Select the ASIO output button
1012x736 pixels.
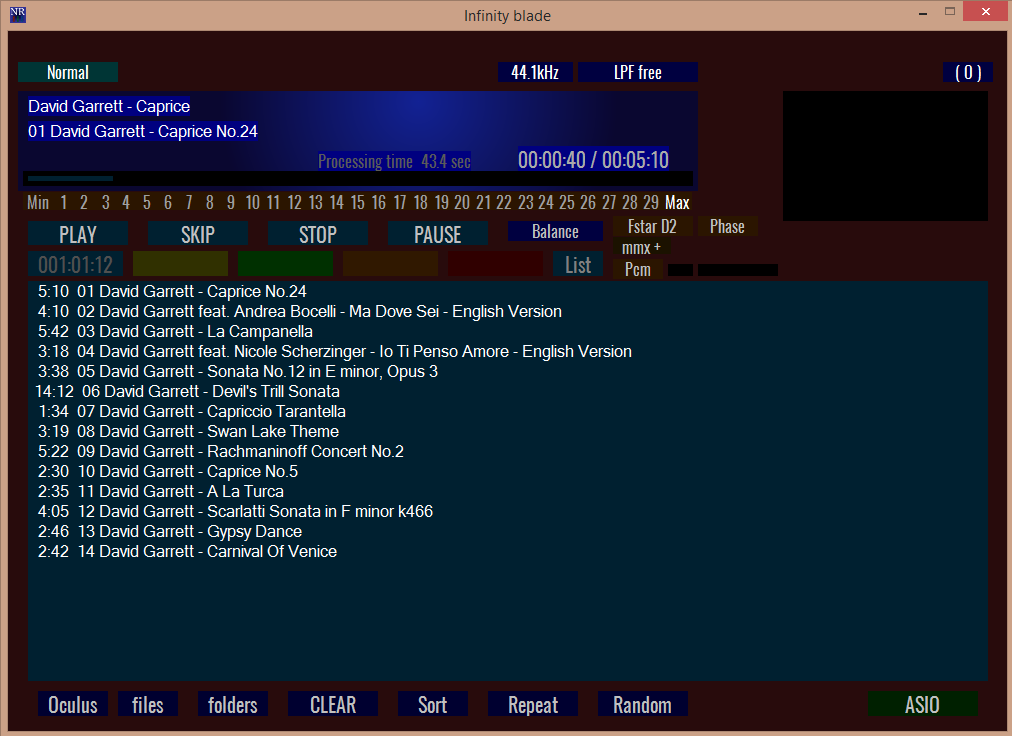(x=922, y=704)
